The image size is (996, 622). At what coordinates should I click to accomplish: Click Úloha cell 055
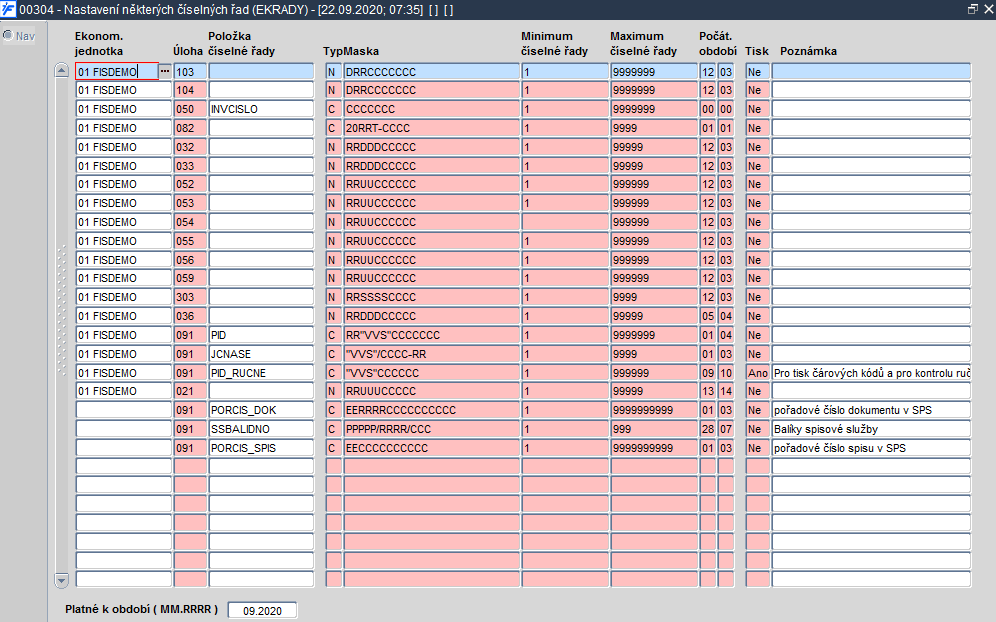(190, 241)
